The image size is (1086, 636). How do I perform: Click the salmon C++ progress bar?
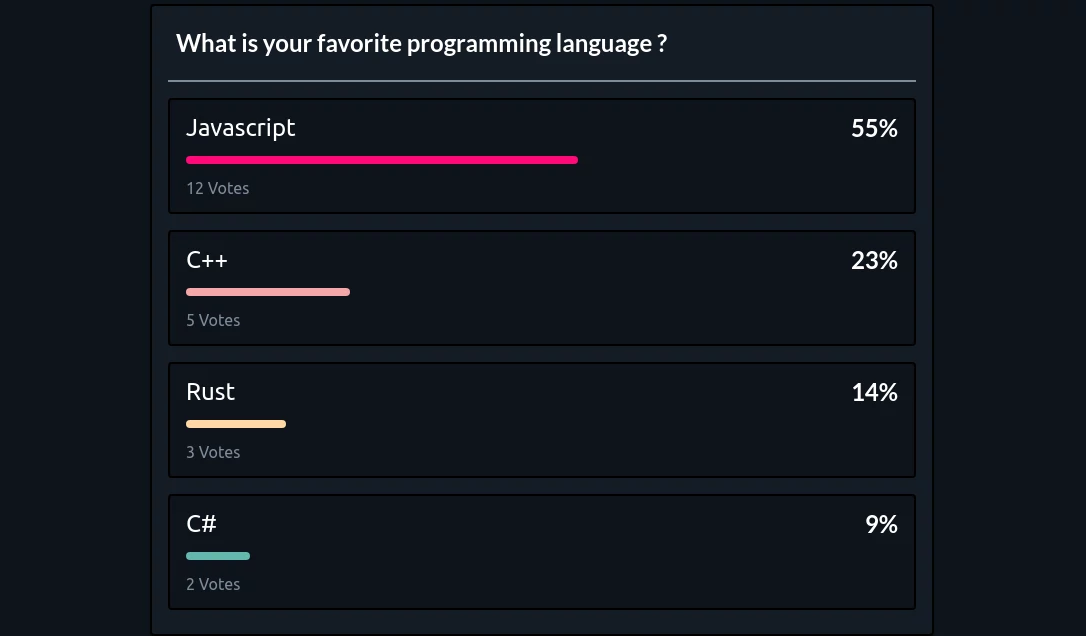coord(268,292)
